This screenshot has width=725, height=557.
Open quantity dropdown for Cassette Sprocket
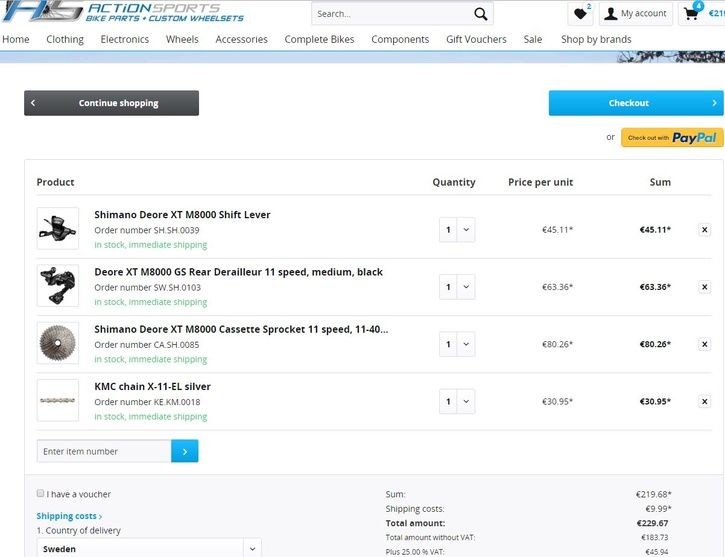coord(457,344)
